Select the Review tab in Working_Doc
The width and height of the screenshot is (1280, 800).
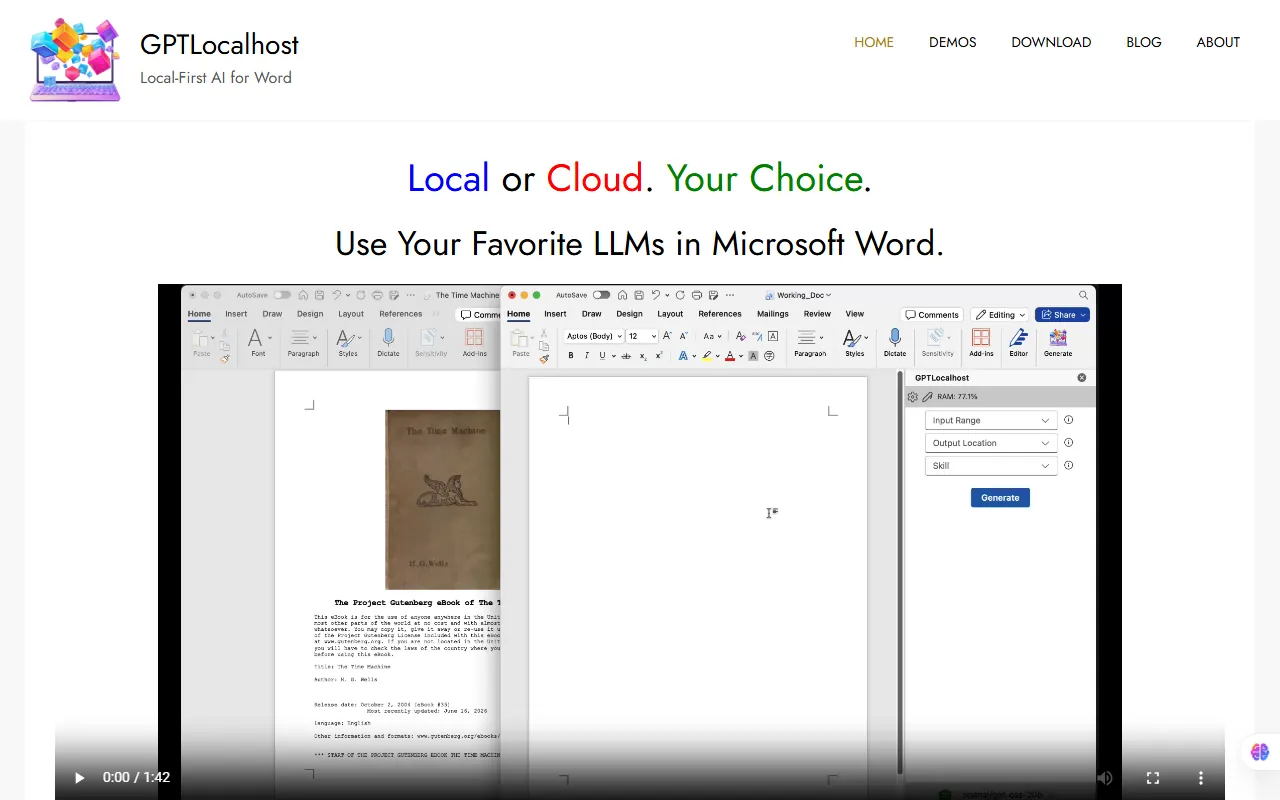click(817, 314)
